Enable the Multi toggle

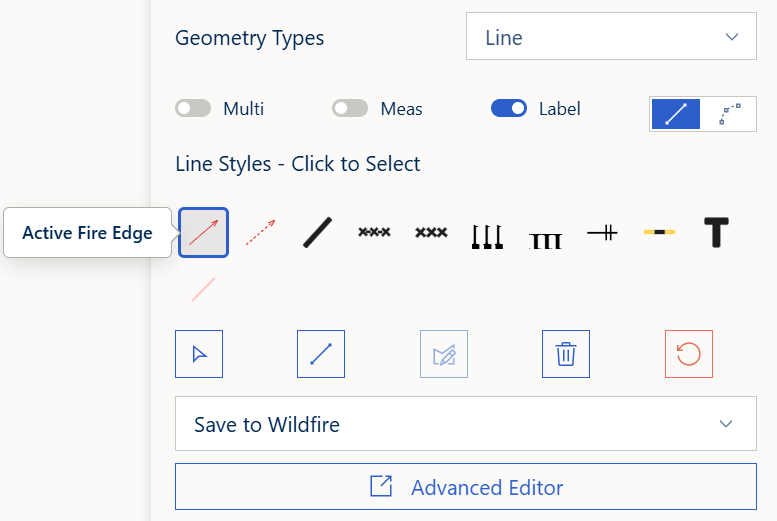[x=193, y=108]
